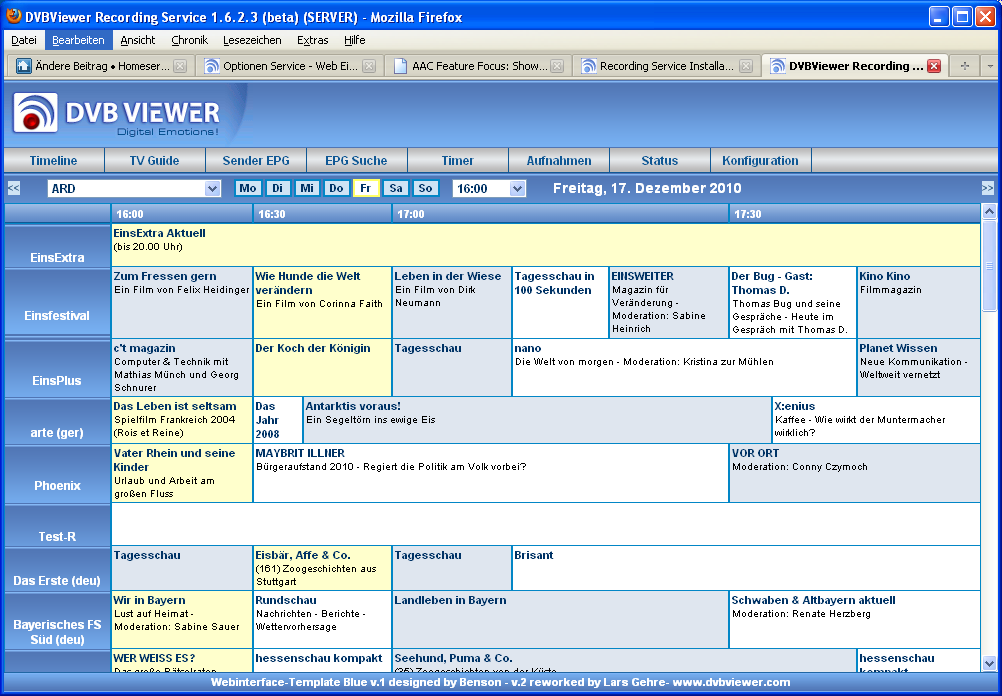Click the Das Erste (deu) channel label
Image resolution: width=1002 pixels, height=696 pixels.
point(57,580)
